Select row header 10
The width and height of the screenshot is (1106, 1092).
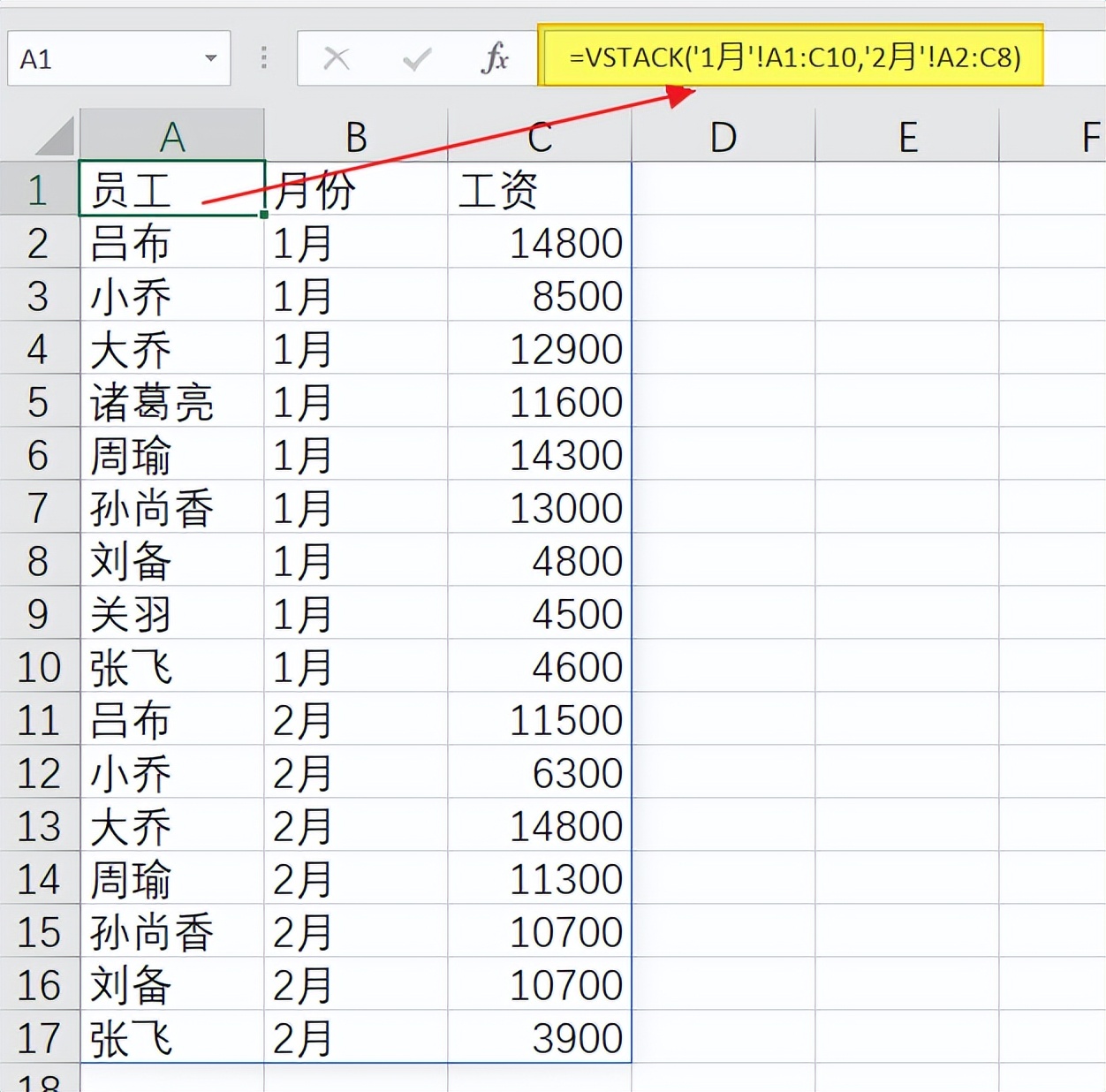point(40,667)
